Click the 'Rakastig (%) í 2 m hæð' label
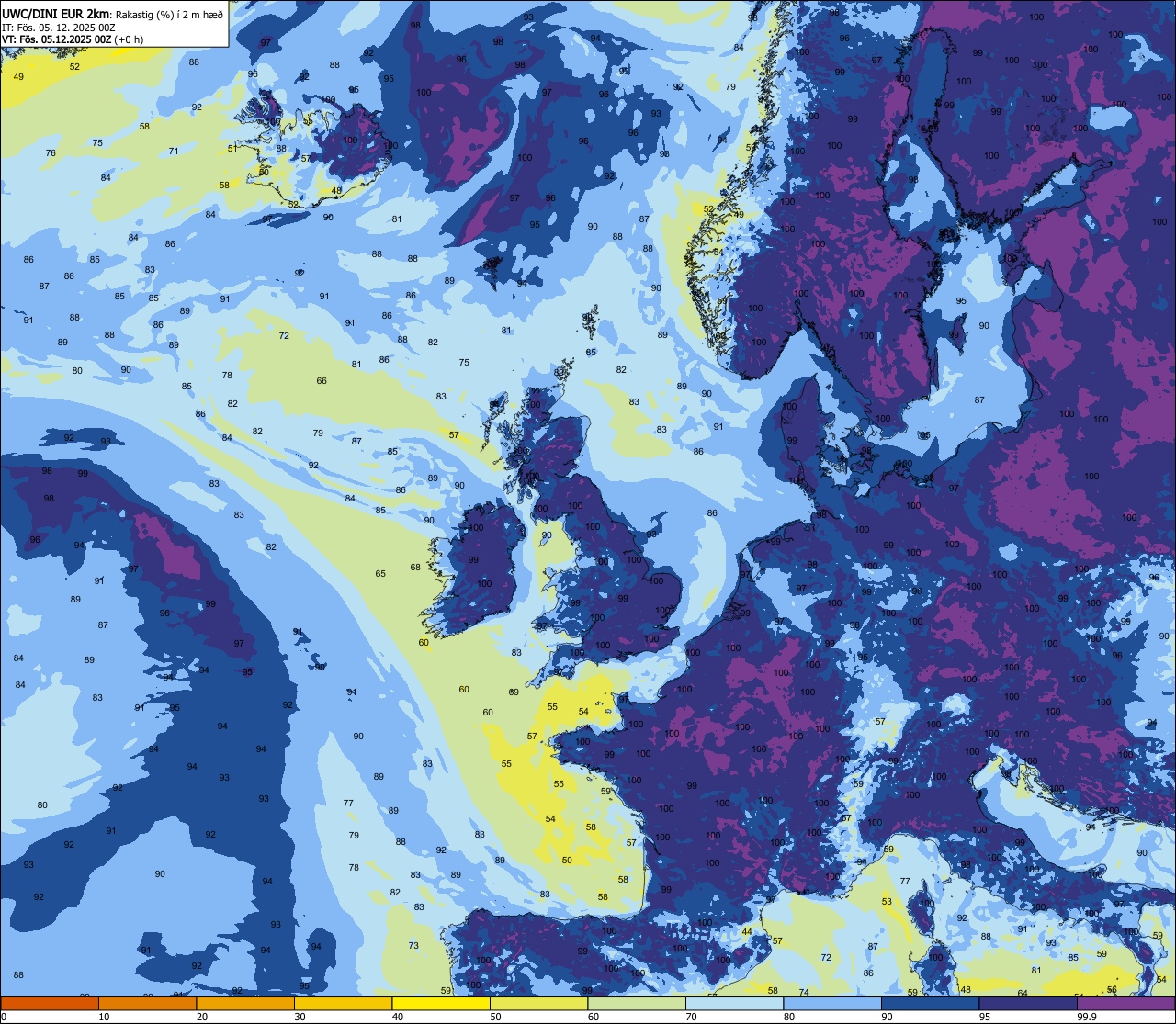 tap(170, 14)
